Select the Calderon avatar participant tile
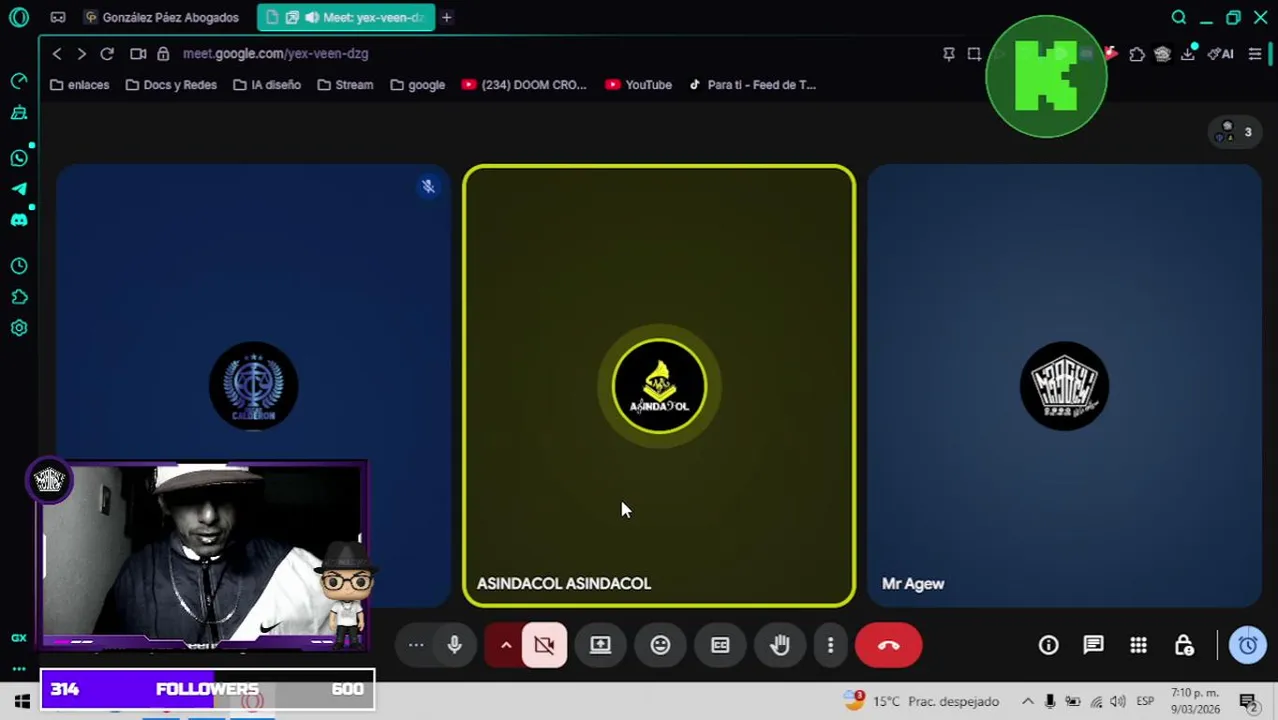 pos(254,386)
